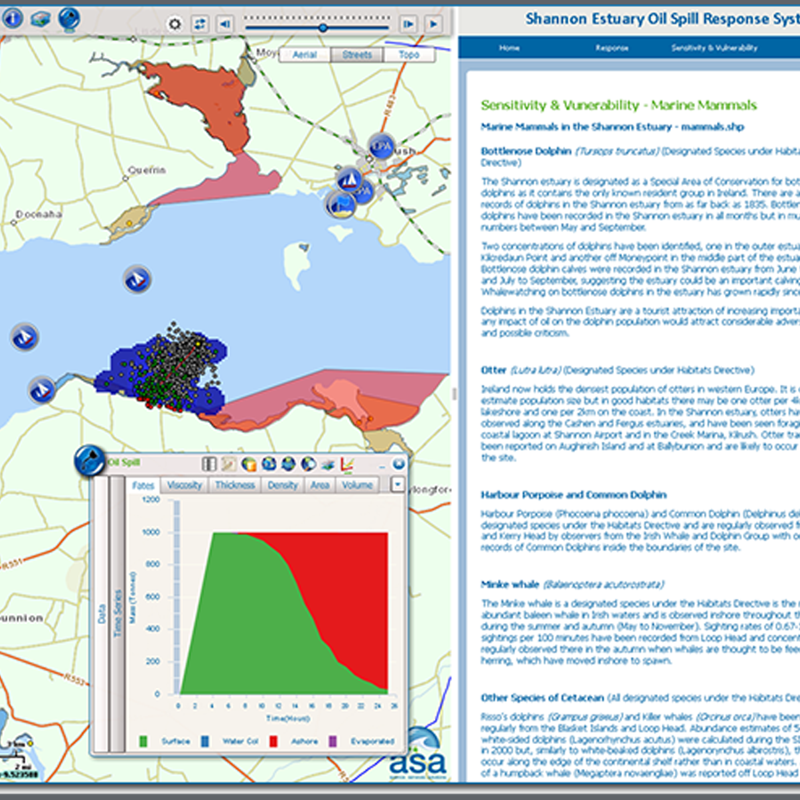Play the spill simulation animation
Image resolution: width=800 pixels, height=800 pixels.
433,23
